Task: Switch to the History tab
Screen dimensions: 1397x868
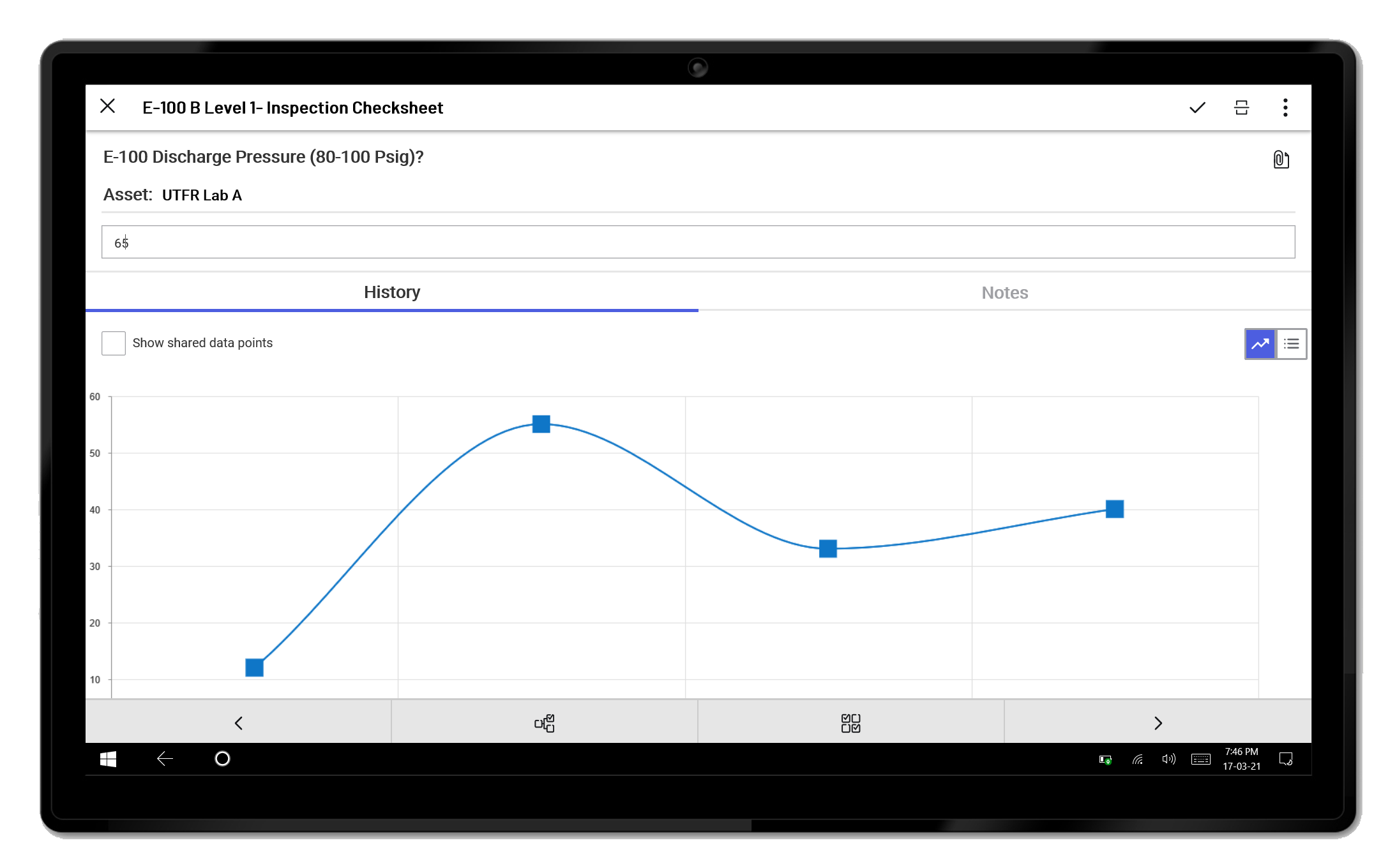Action: point(392,292)
